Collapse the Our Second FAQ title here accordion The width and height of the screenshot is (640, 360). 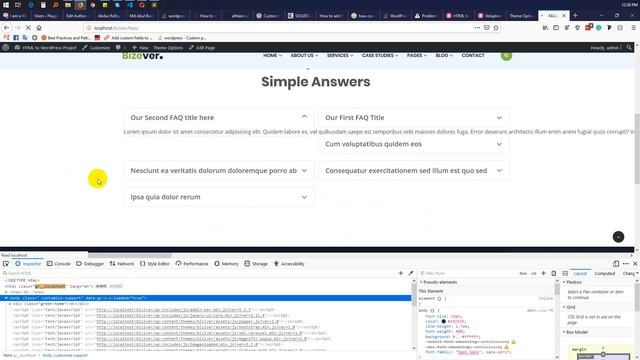tap(219, 118)
